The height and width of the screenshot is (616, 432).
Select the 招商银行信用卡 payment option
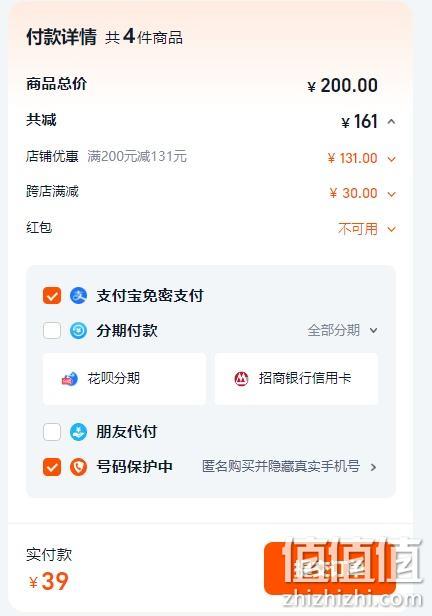click(x=296, y=379)
